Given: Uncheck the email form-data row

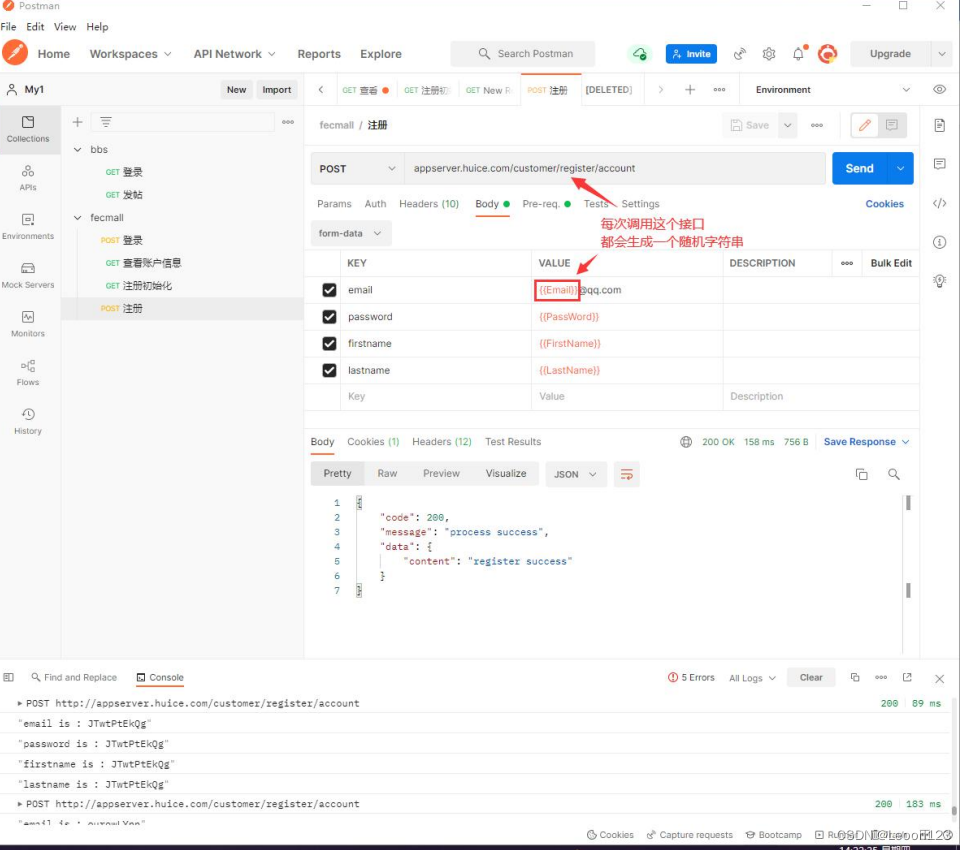Looking at the screenshot, I should 329,290.
